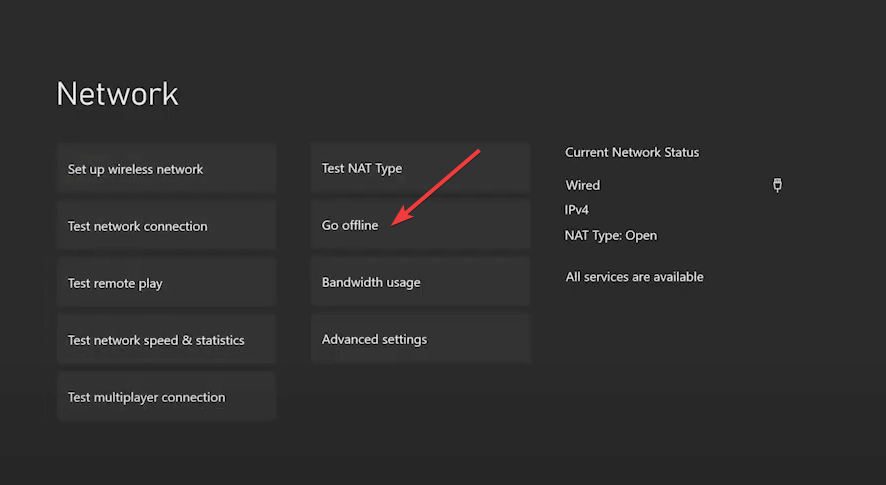886x485 pixels.
Task: Select the Go offline tile
Action: (x=420, y=225)
